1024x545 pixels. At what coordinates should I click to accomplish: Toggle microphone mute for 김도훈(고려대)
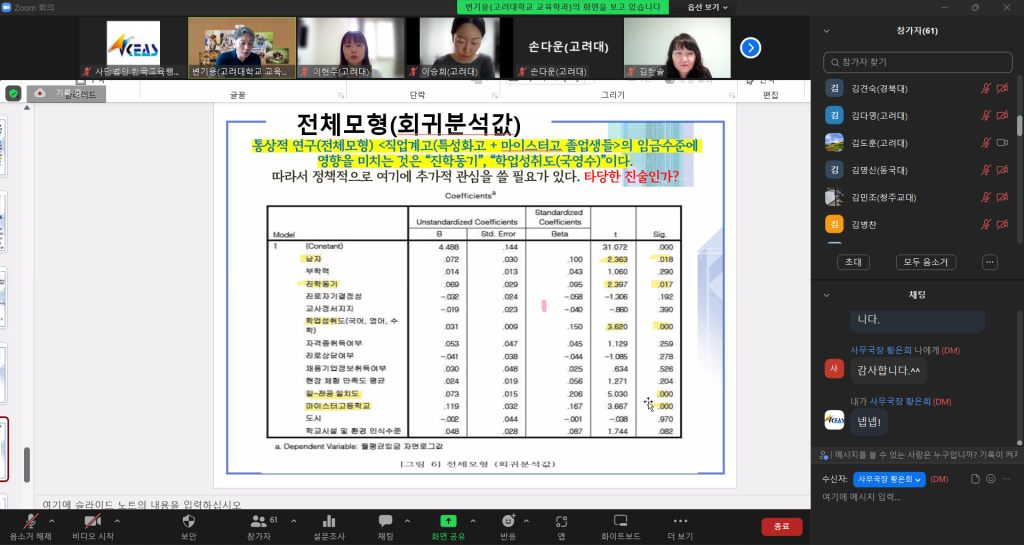pyautogui.click(x=986, y=143)
